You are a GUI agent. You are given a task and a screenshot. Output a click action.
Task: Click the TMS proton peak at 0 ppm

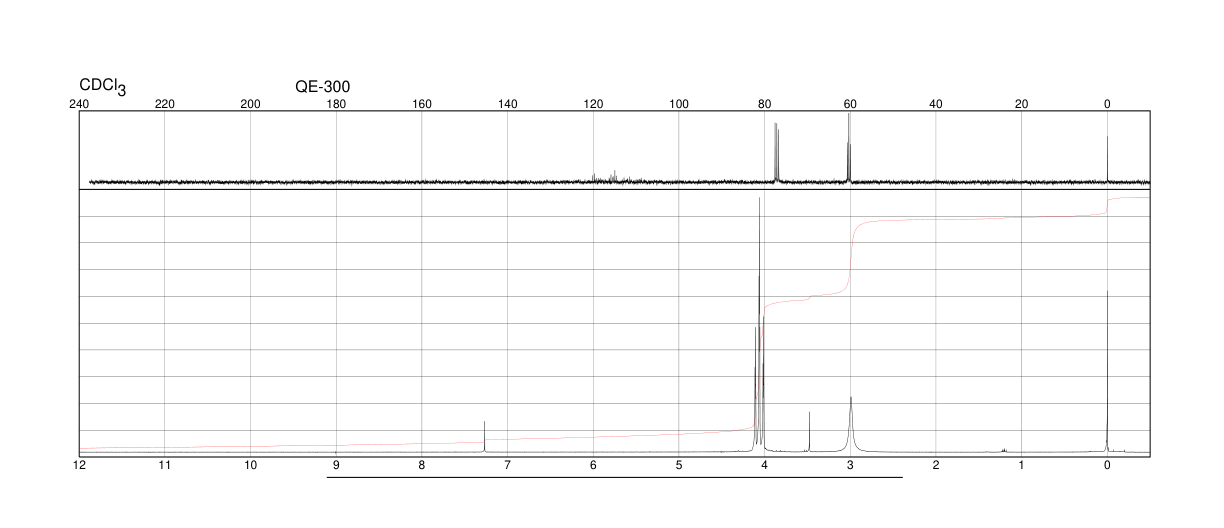(1107, 371)
